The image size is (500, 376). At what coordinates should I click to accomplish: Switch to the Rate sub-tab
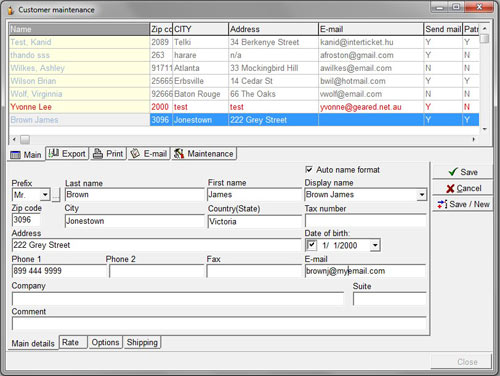tap(73, 342)
